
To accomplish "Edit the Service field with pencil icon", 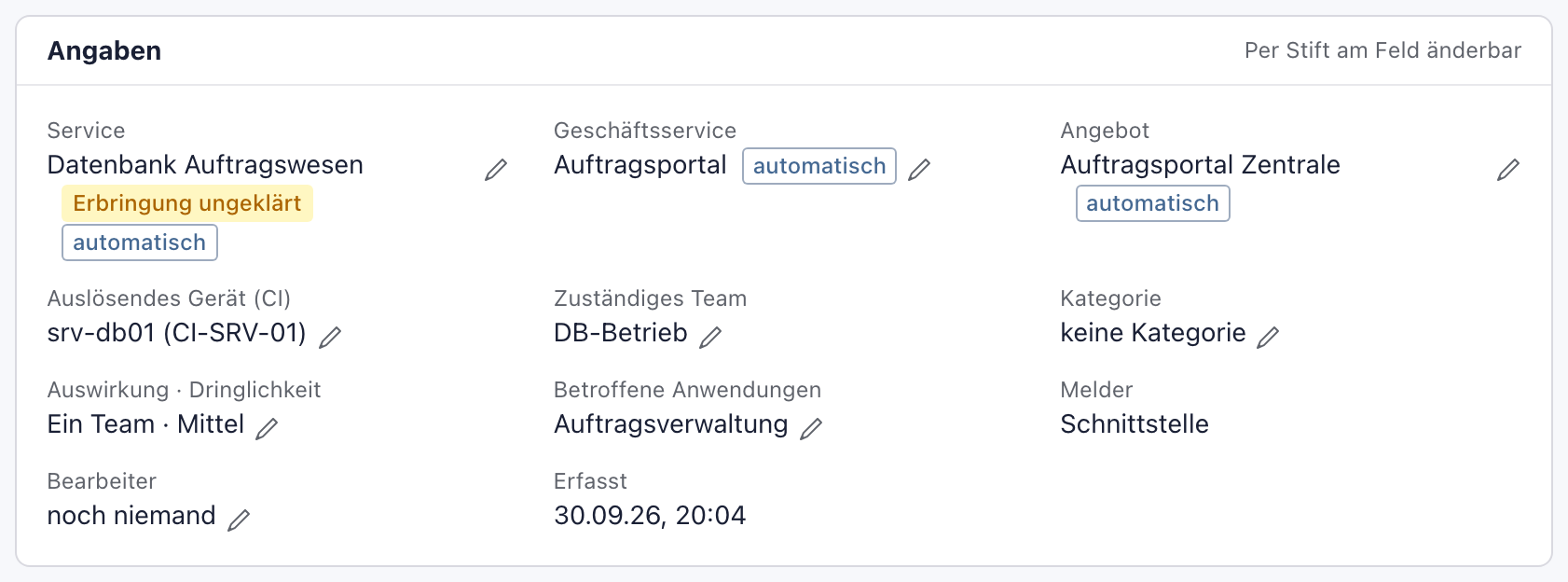I will (496, 169).
